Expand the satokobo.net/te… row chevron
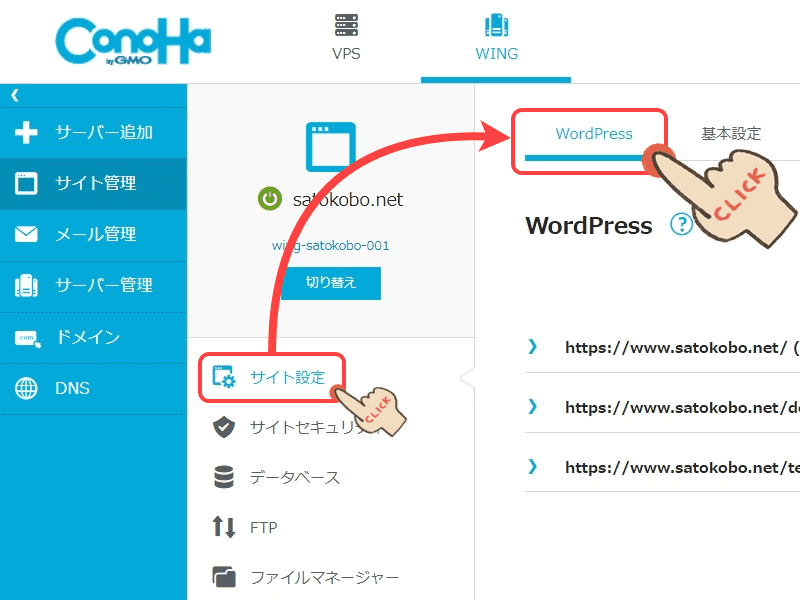 click(x=533, y=467)
